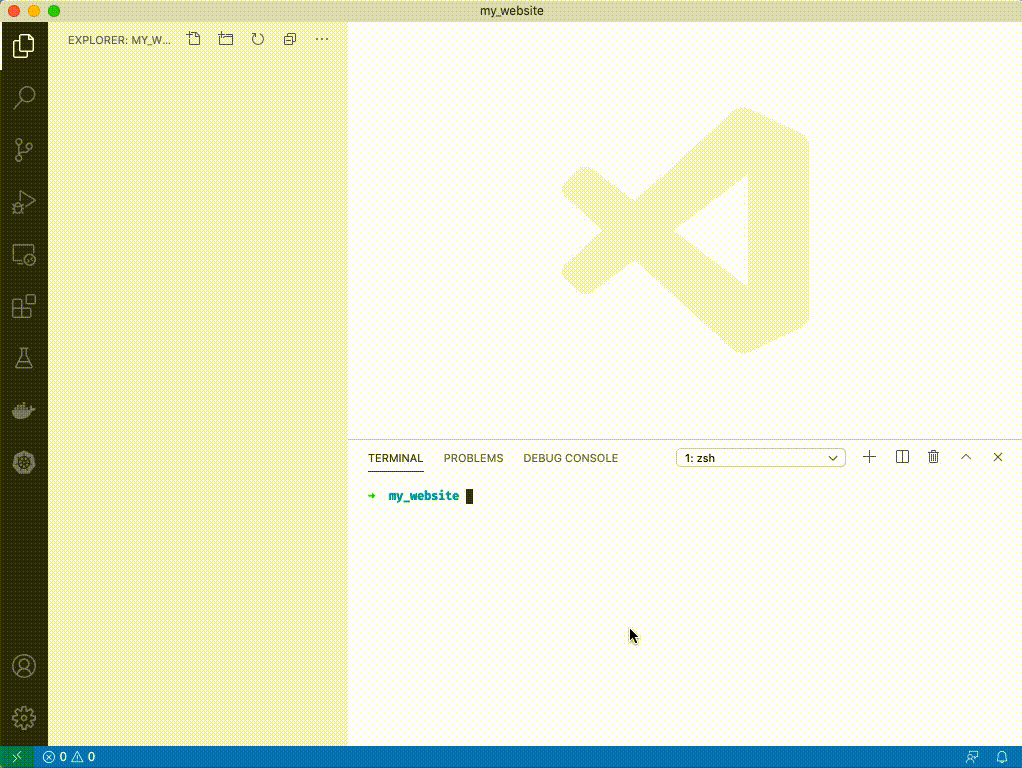Check errors and warnings count in the status bar

click(69, 757)
